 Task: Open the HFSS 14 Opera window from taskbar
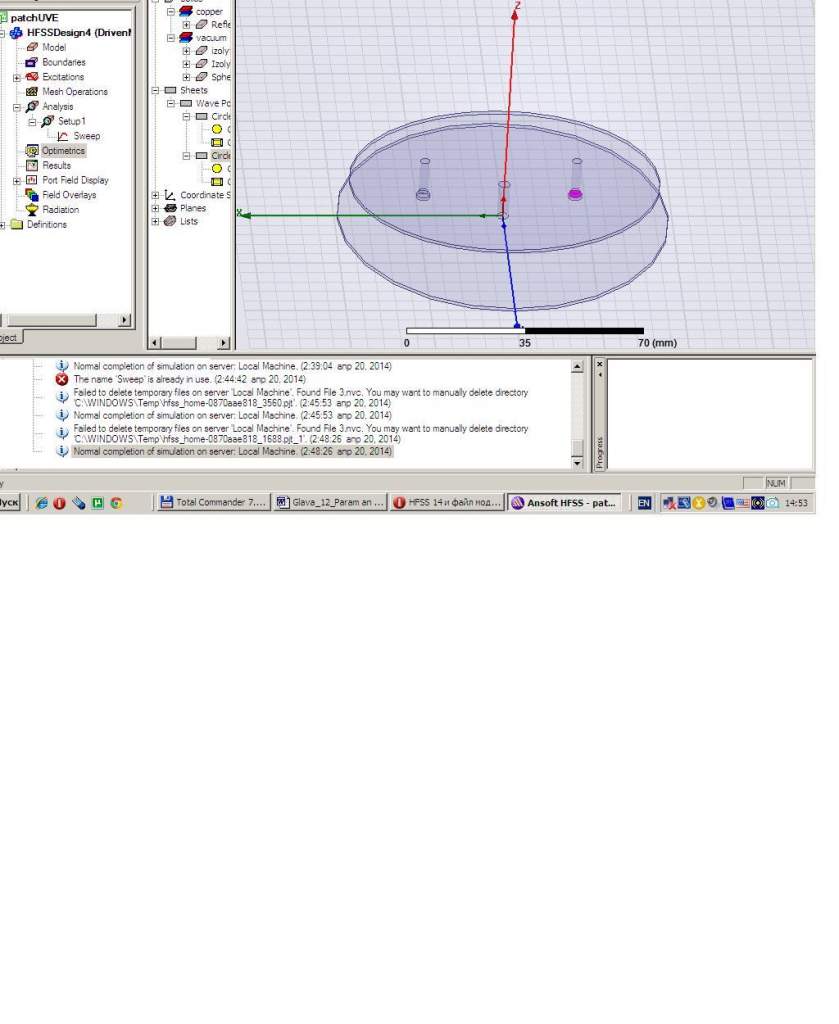click(x=447, y=502)
